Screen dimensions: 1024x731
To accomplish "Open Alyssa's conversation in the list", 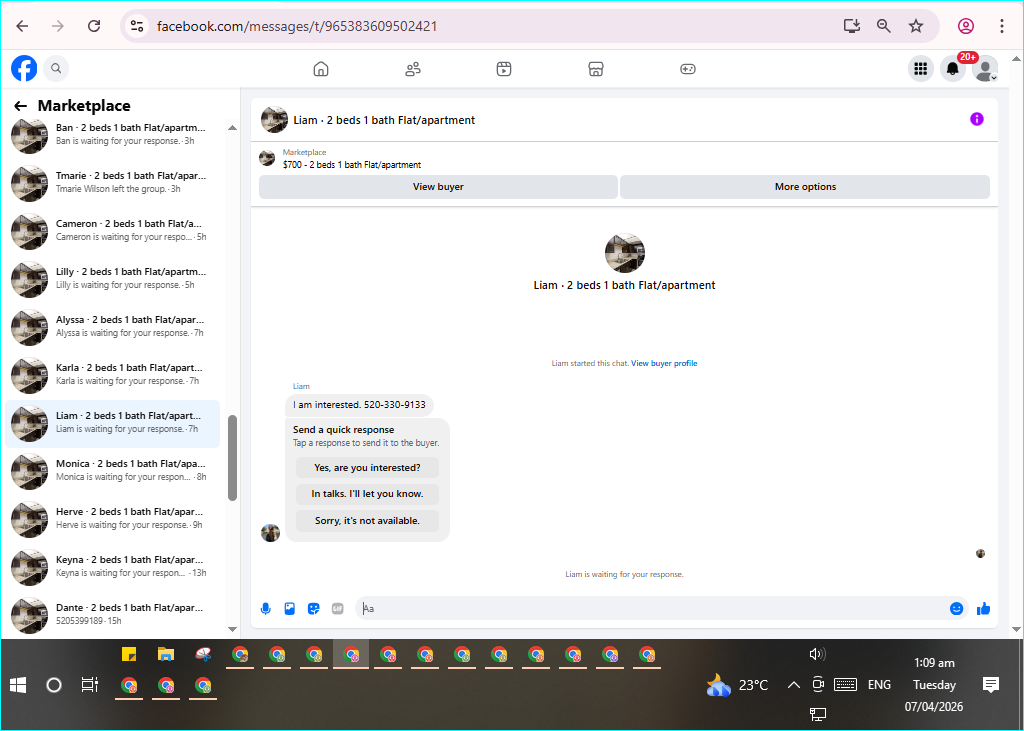I will click(112, 327).
